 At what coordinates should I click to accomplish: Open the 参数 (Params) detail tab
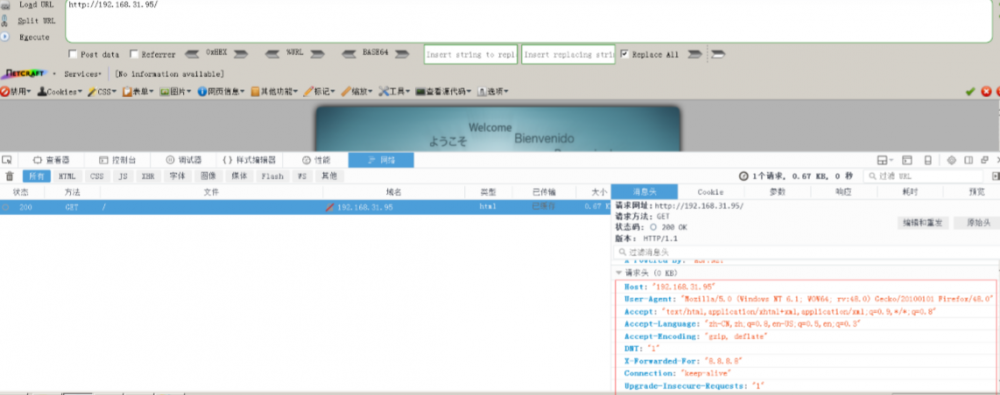pyautogui.click(x=777, y=191)
